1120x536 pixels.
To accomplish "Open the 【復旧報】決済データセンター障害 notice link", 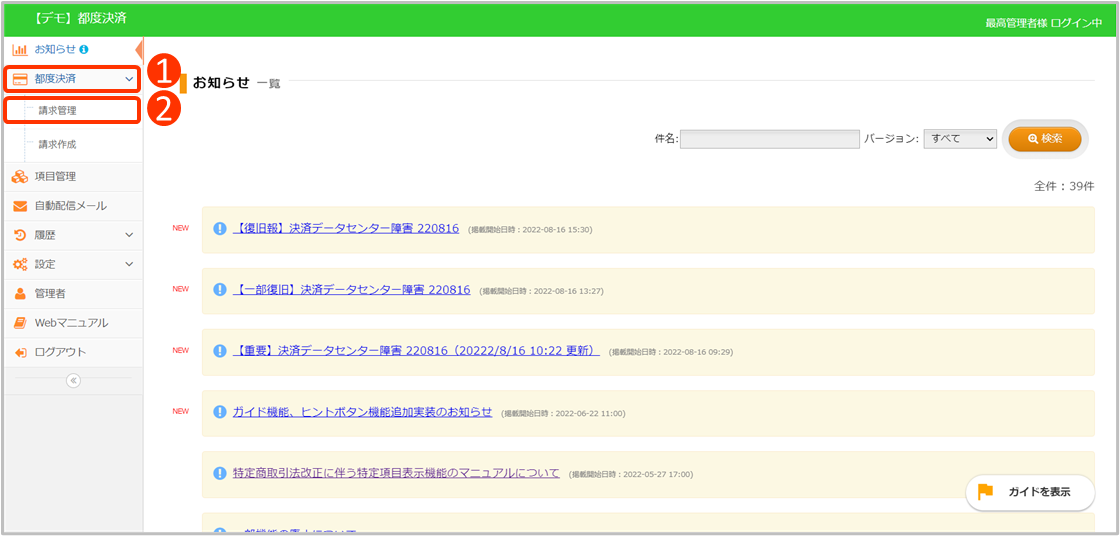I will (x=345, y=228).
